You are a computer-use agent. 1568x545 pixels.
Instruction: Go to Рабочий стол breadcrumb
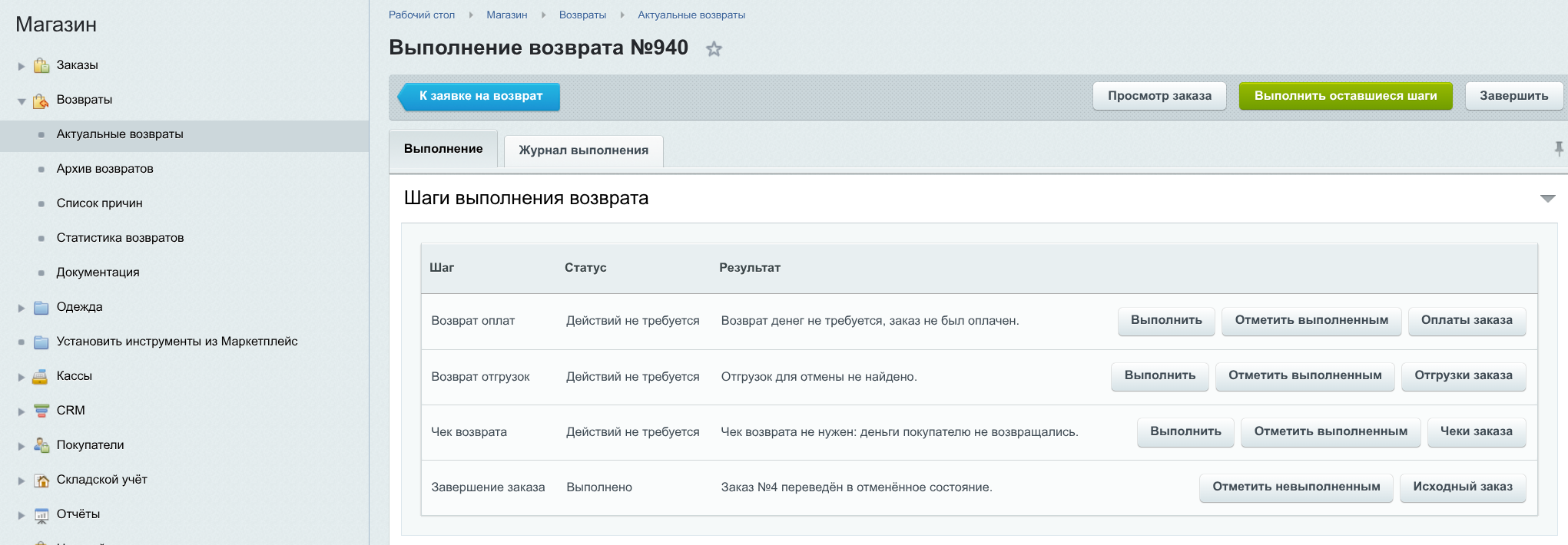click(422, 15)
